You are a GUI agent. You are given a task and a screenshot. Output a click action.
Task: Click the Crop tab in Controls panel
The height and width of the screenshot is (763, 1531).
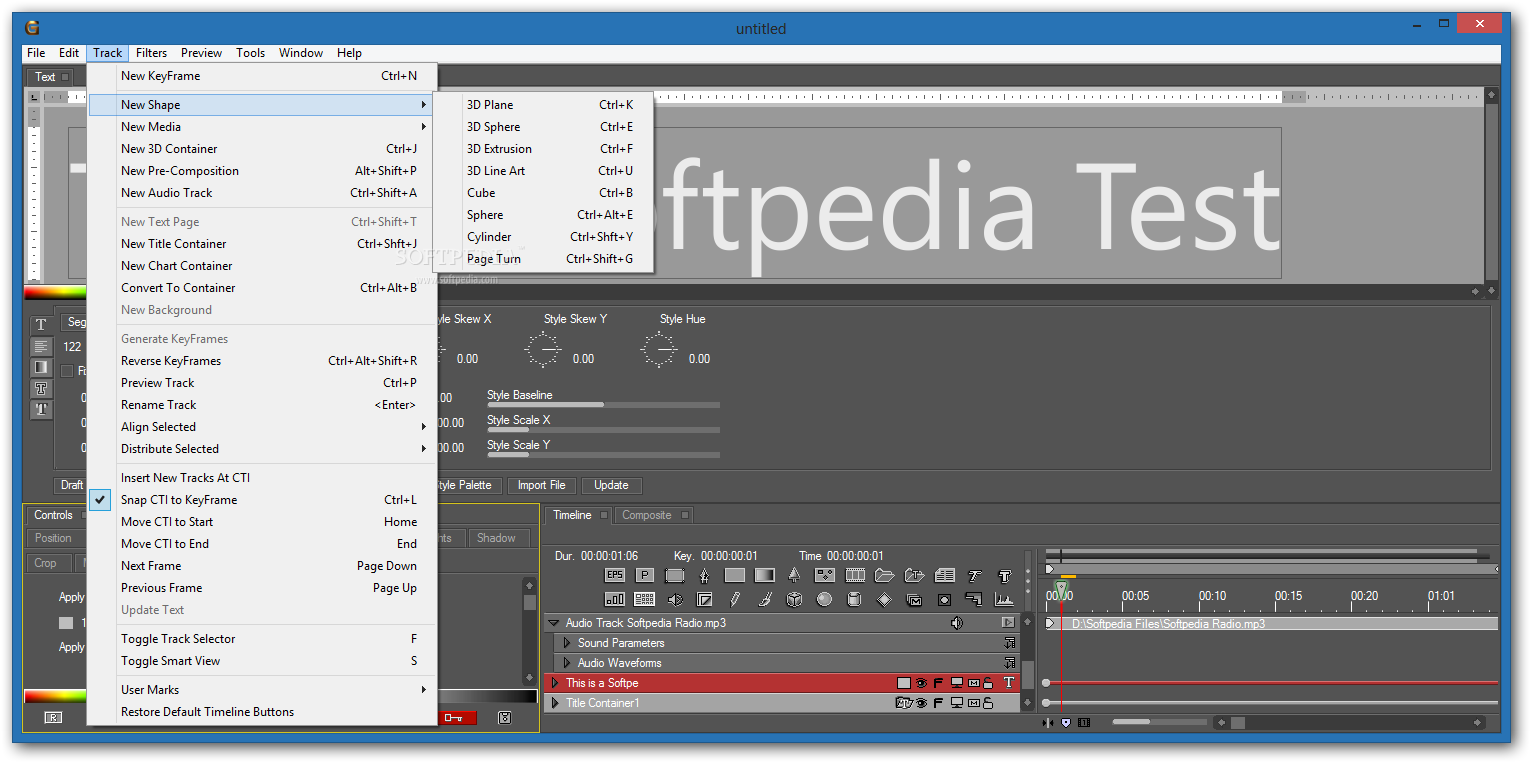click(46, 563)
